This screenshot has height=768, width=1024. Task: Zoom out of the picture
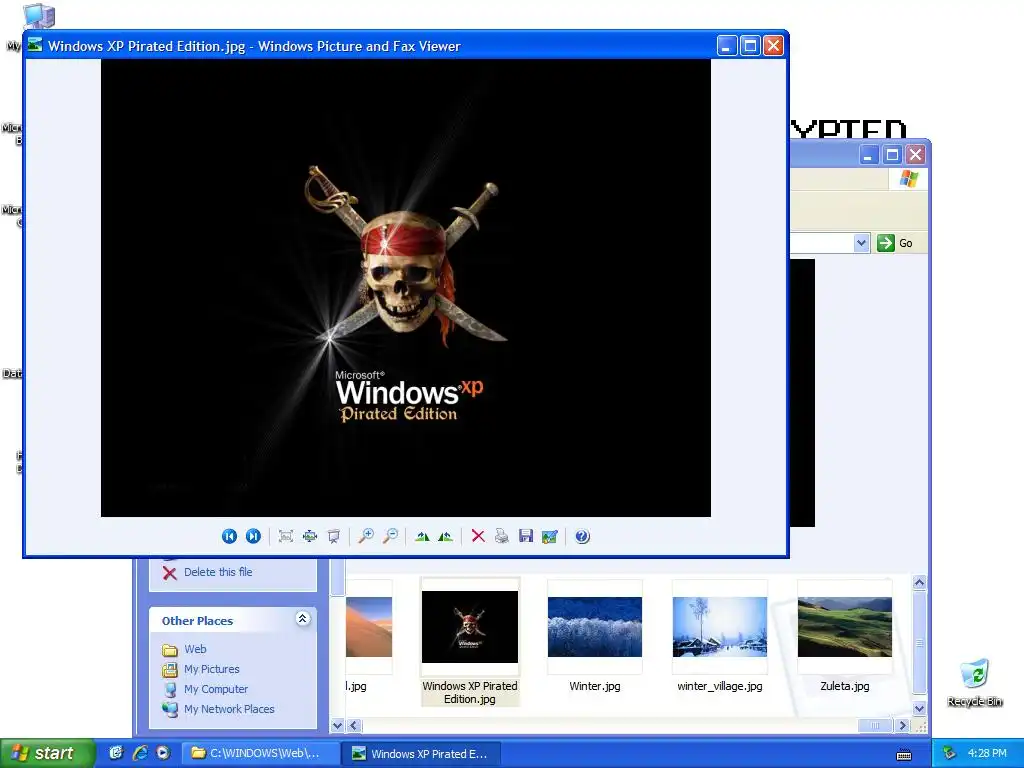pos(390,536)
